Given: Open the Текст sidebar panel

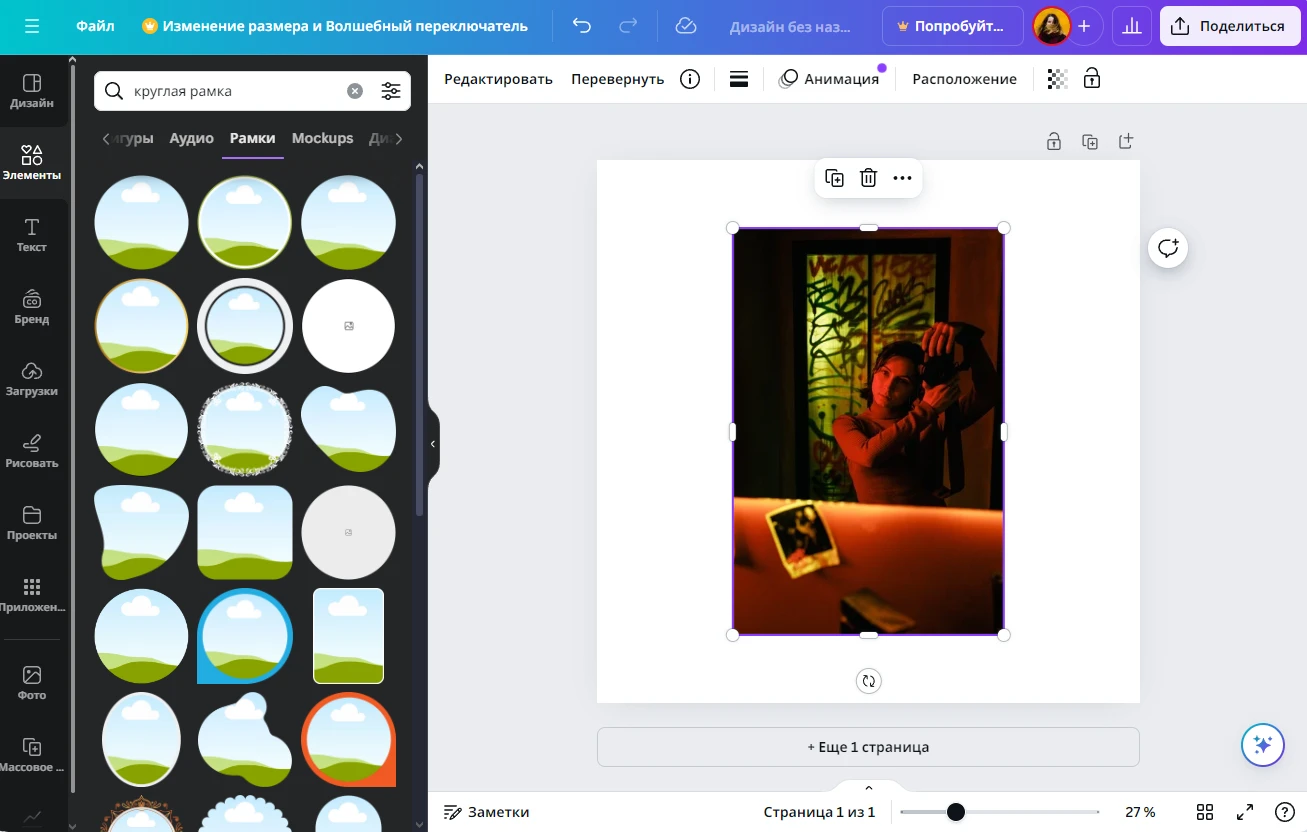Looking at the screenshot, I should pyautogui.click(x=32, y=235).
